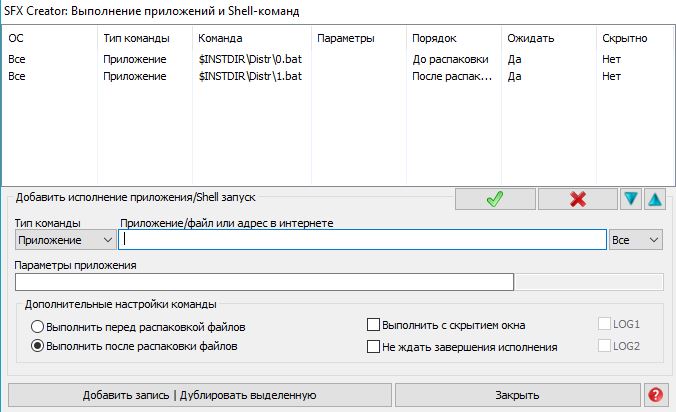Viewport: 676px width, 412px height.
Task: Open the command type dropdown
Action: 65,240
